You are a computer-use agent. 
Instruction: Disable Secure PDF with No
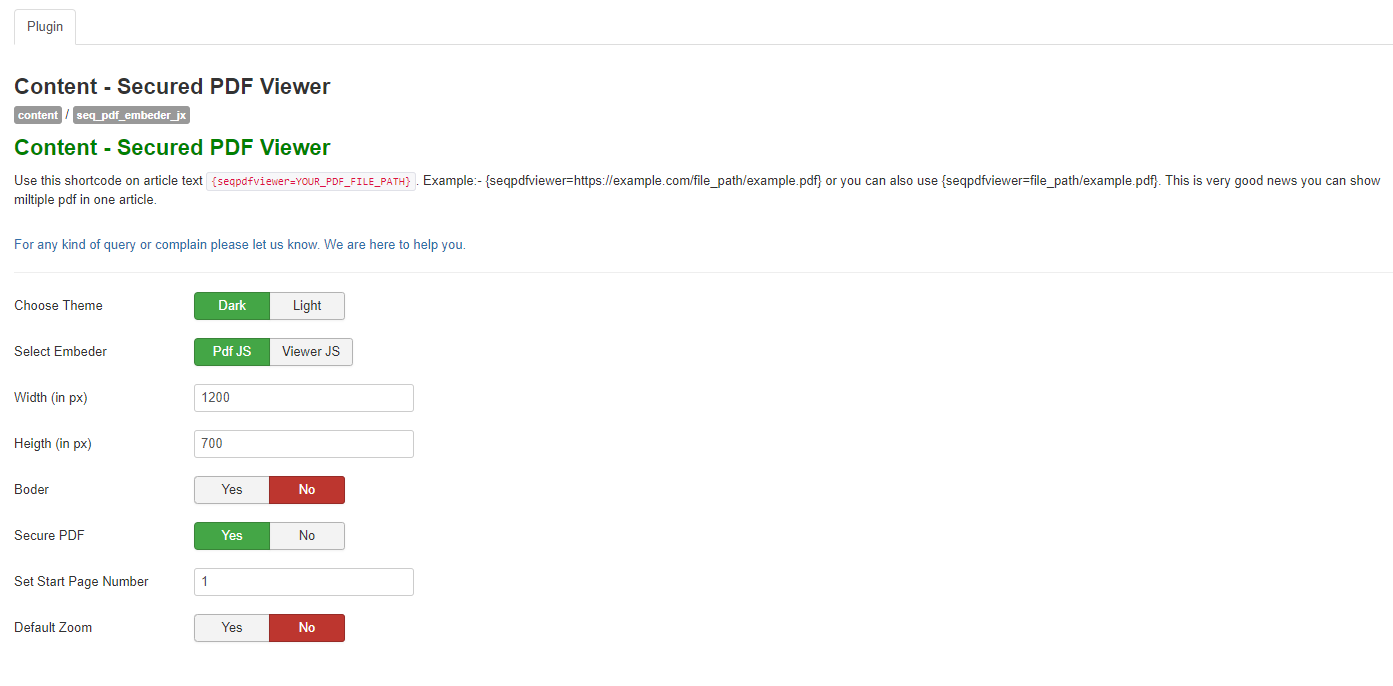[307, 536]
